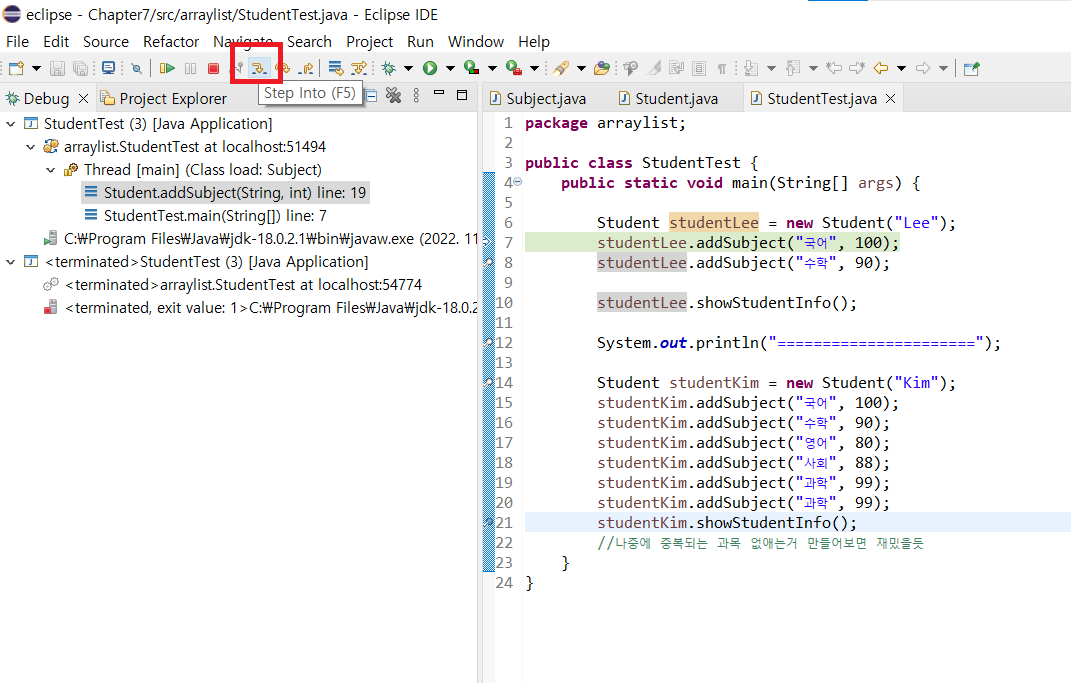Click the Remove All Terminated Launches icon
The image size is (1071, 683).
pyautogui.click(x=393, y=95)
